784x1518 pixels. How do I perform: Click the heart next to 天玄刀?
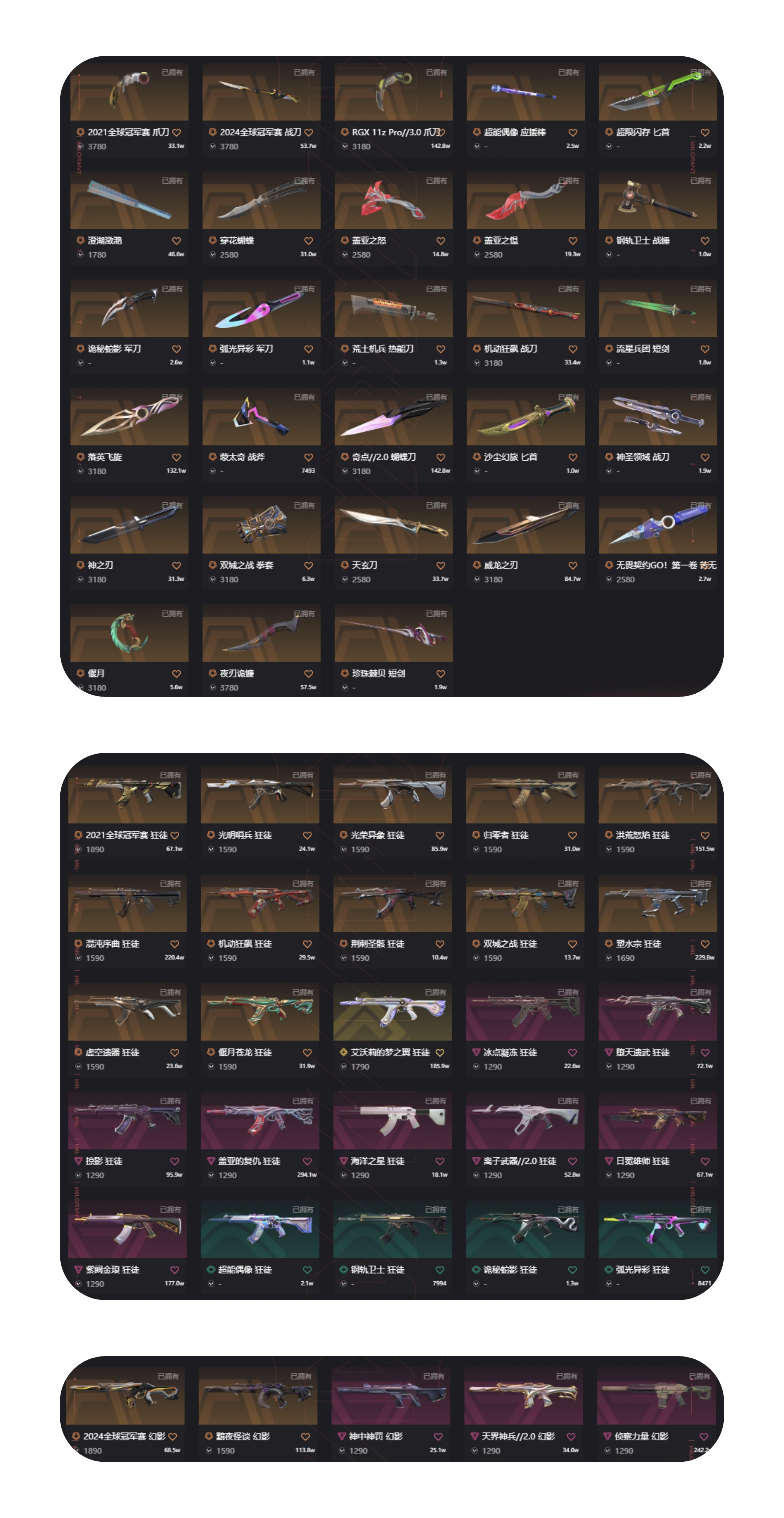pyautogui.click(x=441, y=566)
